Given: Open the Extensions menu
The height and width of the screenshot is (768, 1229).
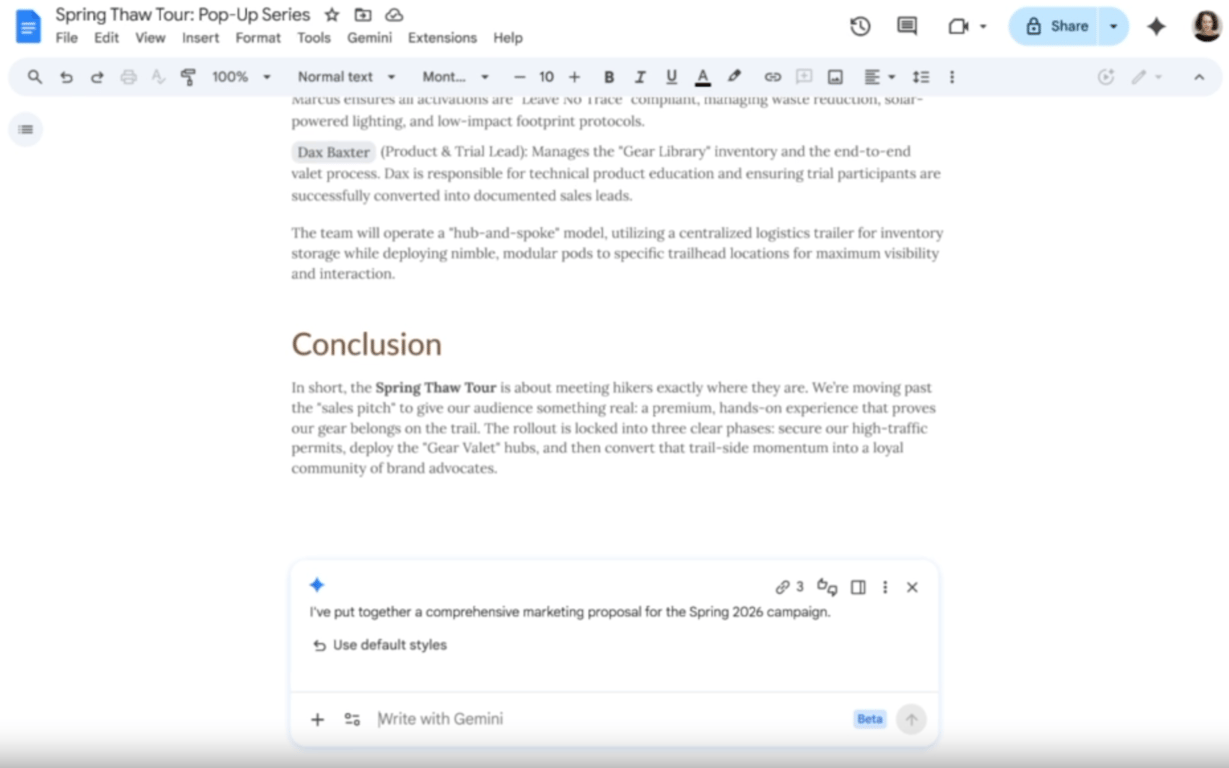Looking at the screenshot, I should point(442,38).
